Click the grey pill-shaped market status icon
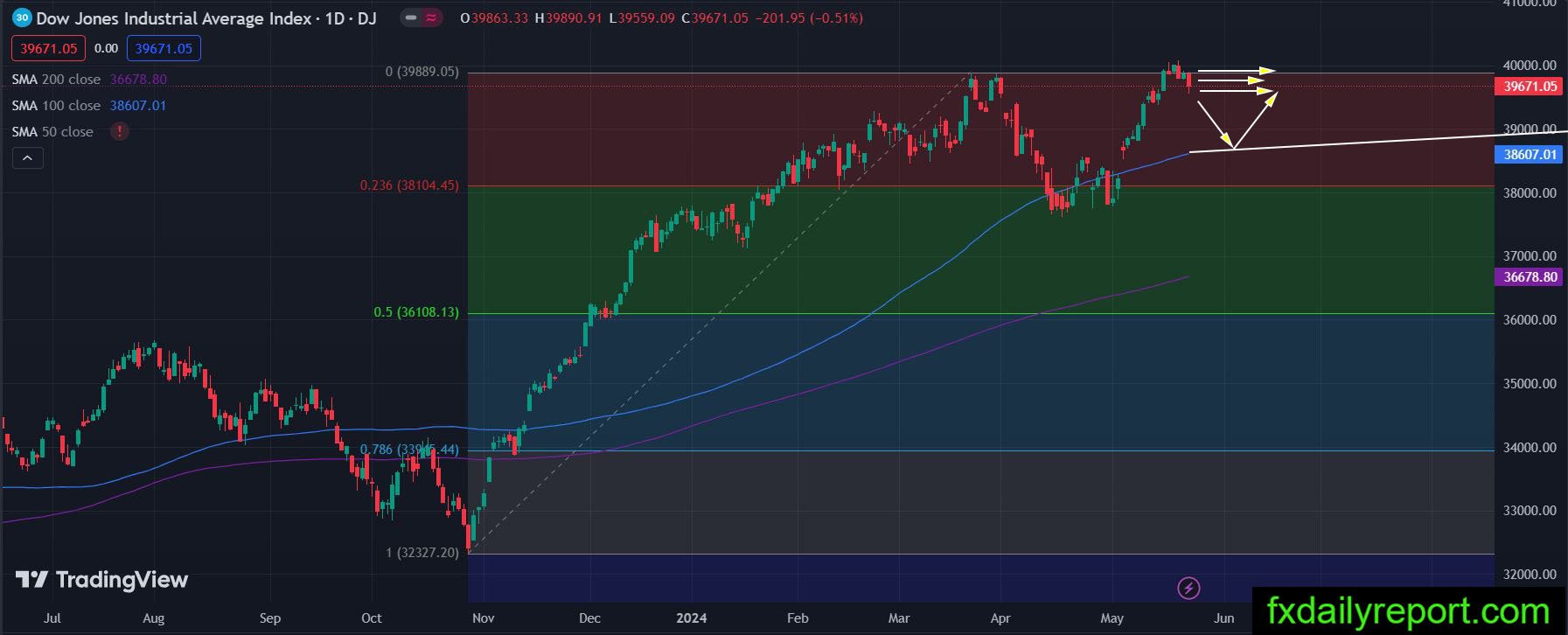The width and height of the screenshot is (1568, 635). (x=411, y=17)
